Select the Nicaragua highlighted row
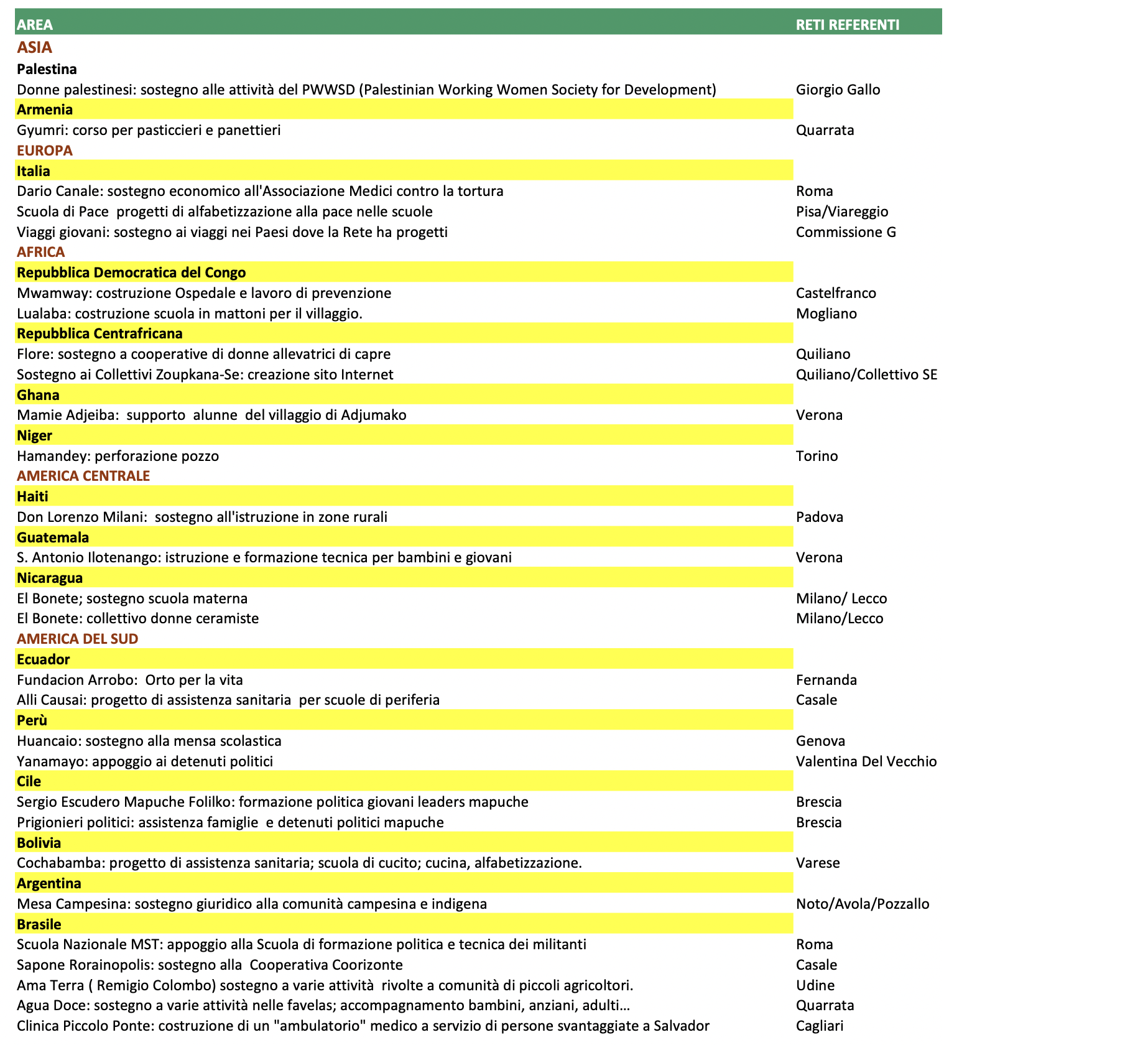1148x1045 pixels. pyautogui.click(x=404, y=578)
